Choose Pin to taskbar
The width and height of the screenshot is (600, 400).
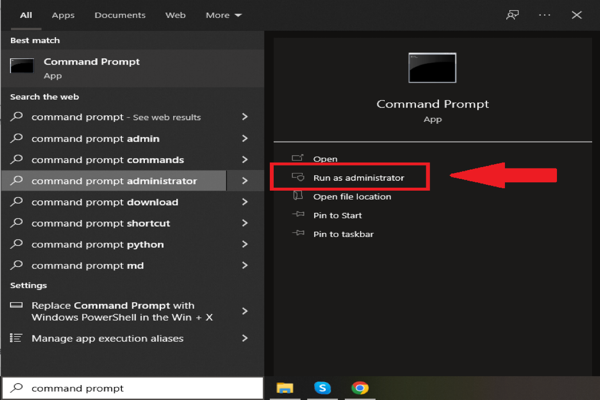(343, 234)
